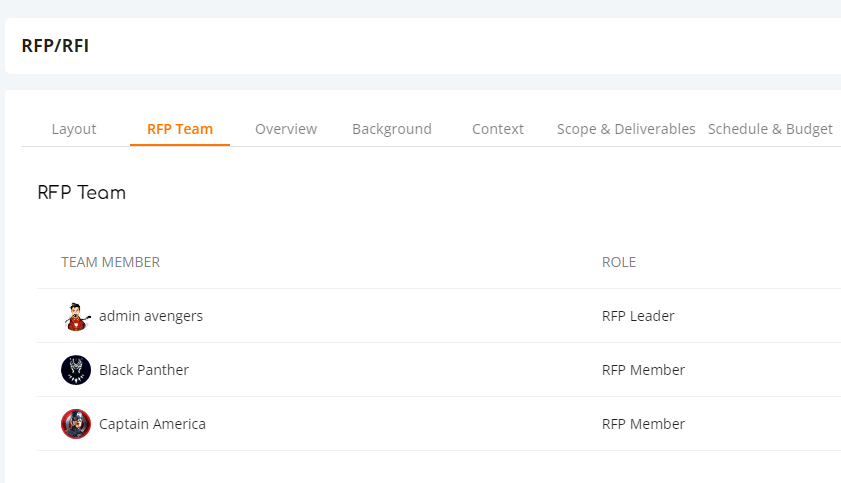841x483 pixels.
Task: Click the TEAM MEMBER column header
Action: click(110, 262)
